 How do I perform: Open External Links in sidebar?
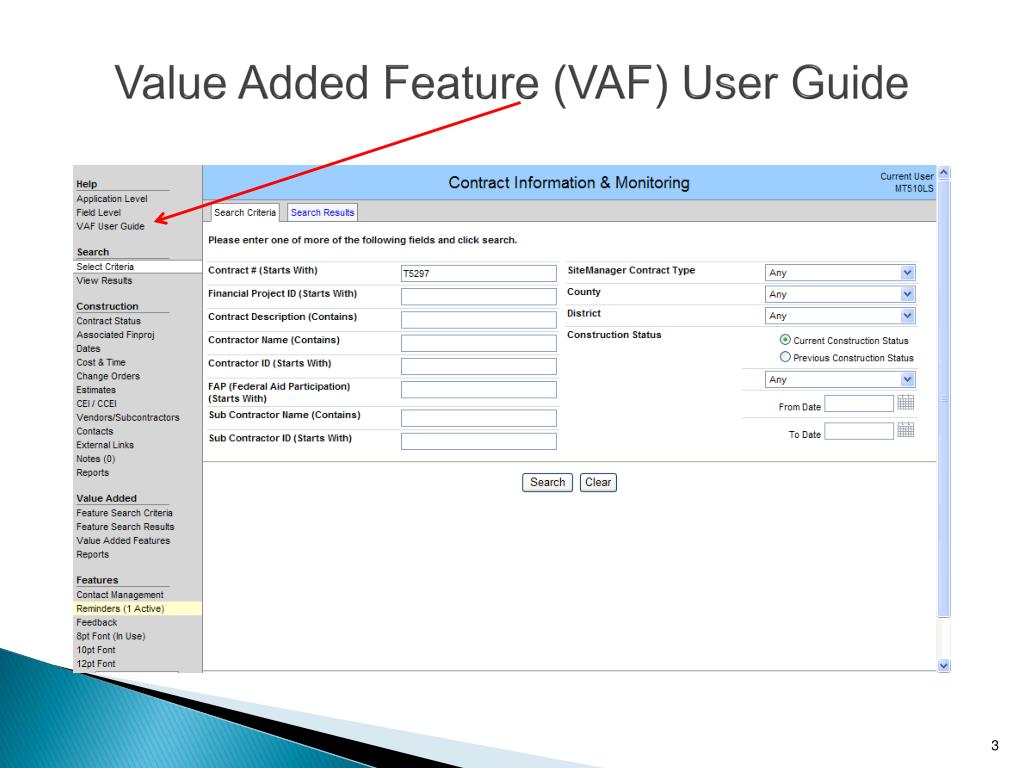click(104, 445)
